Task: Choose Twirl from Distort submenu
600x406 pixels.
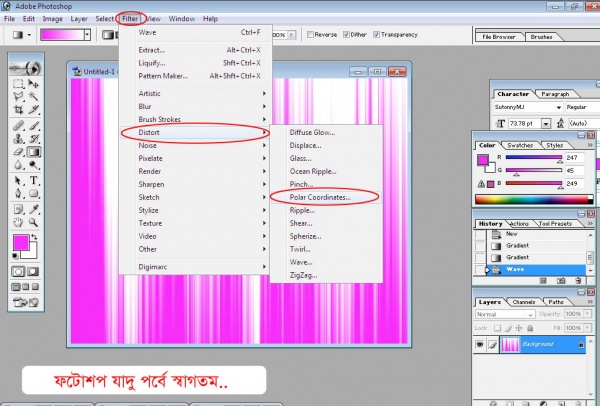Action: (326, 249)
